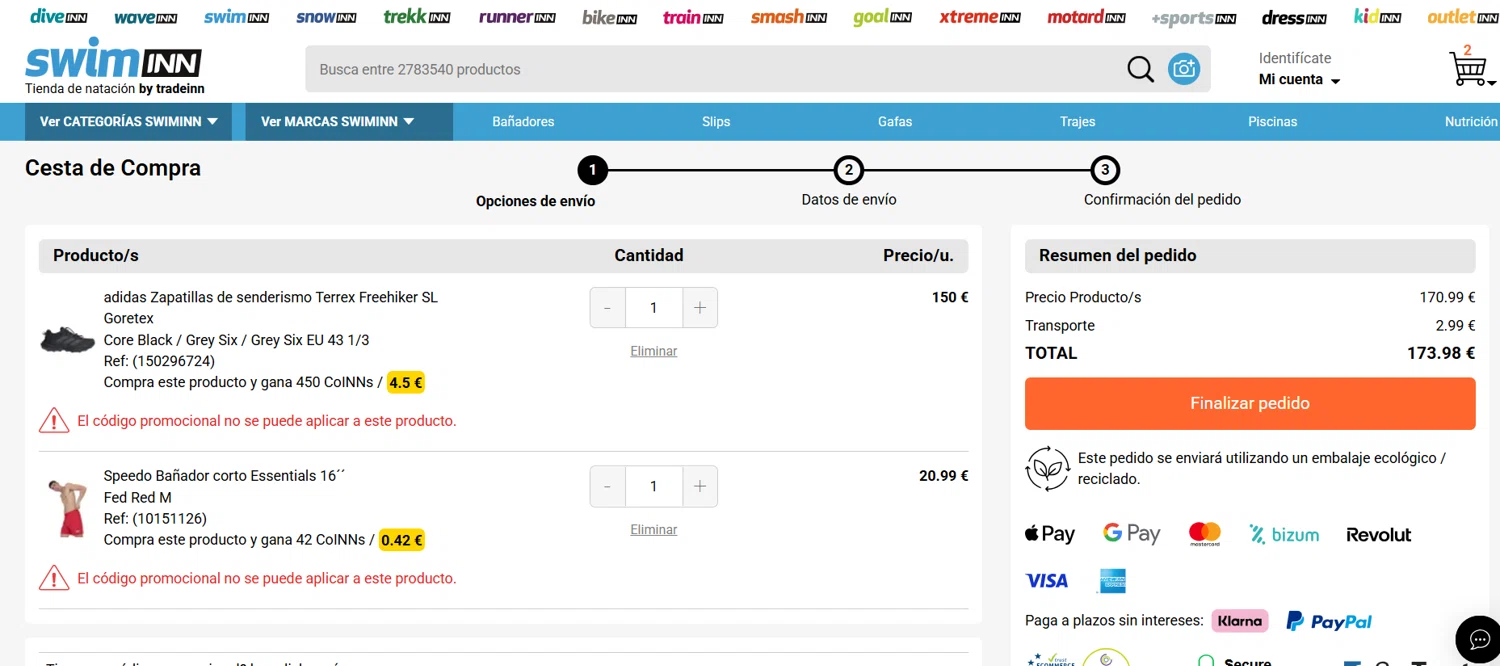1500x666 pixels.
Task: Increase quantity of adidas Terrex Freehiker
Action: tap(700, 308)
